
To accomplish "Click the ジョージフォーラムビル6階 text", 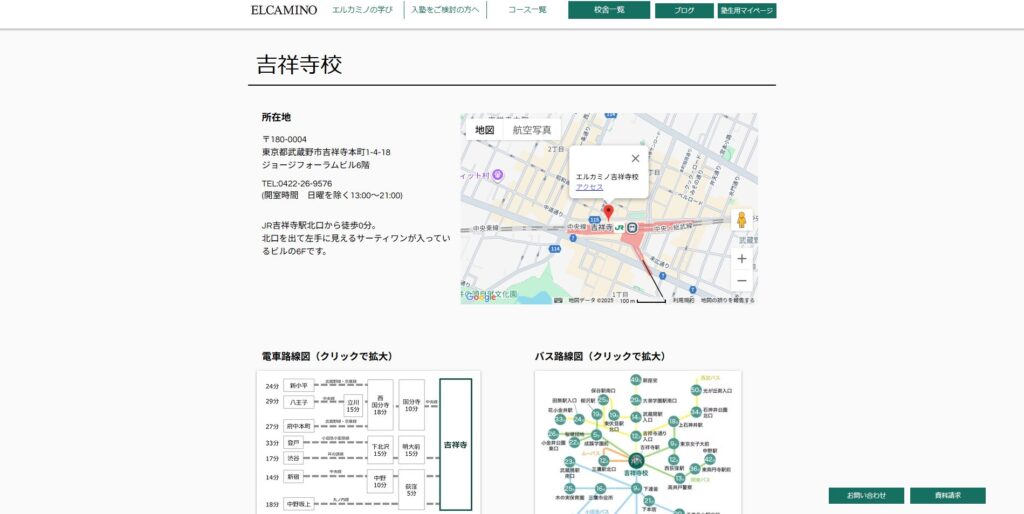I will click(315, 165).
